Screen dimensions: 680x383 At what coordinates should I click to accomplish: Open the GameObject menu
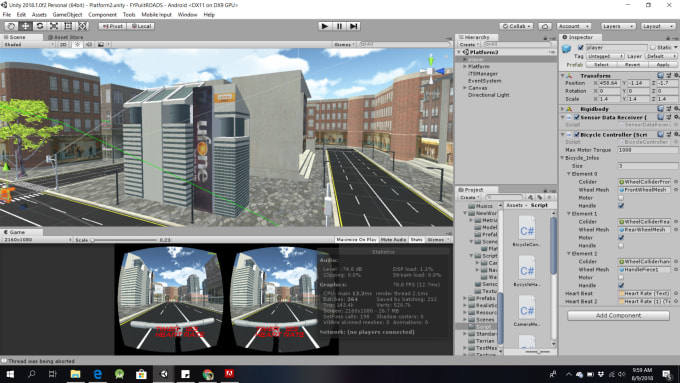point(67,14)
